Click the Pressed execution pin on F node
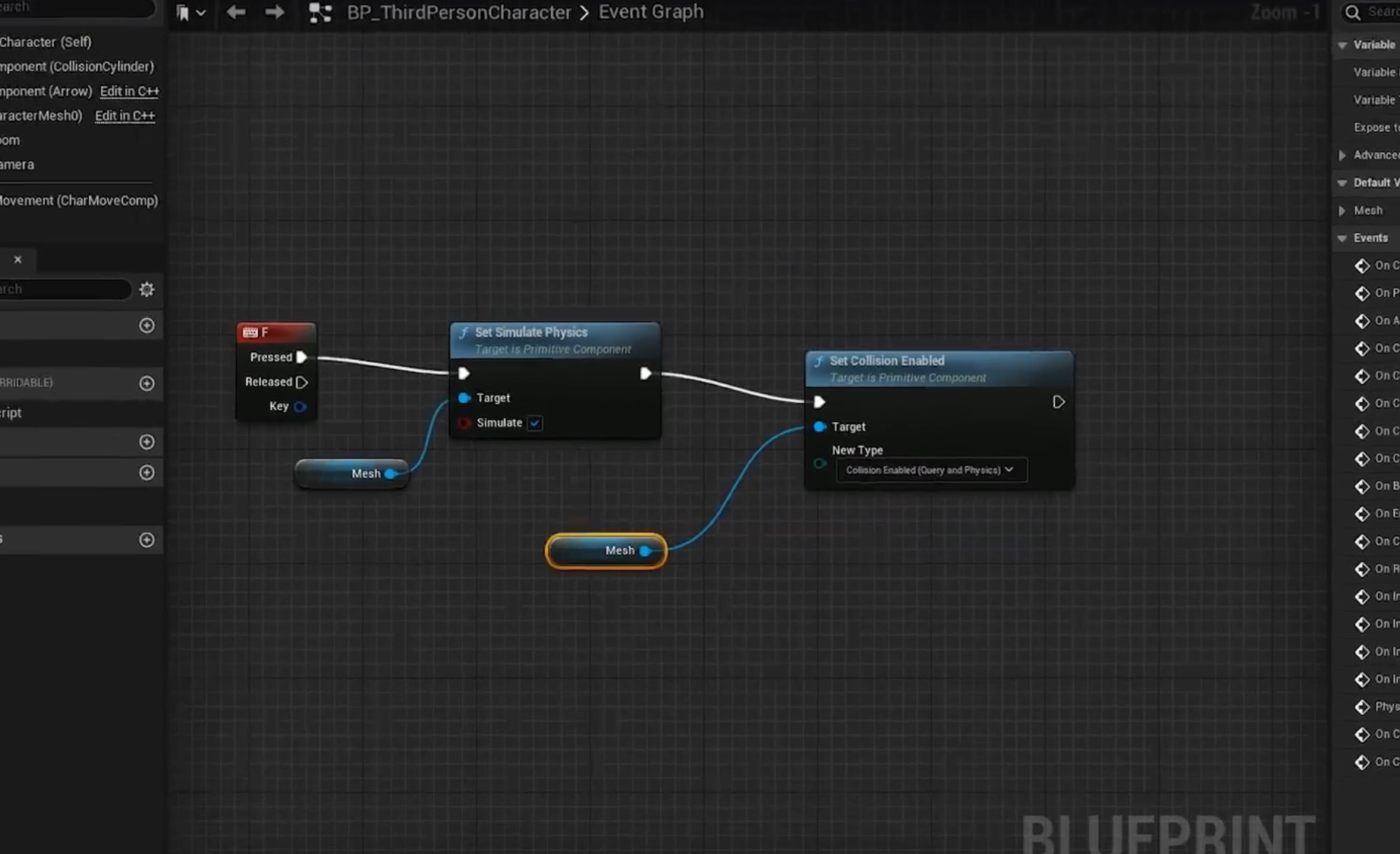Image resolution: width=1400 pixels, height=854 pixels. [x=301, y=357]
